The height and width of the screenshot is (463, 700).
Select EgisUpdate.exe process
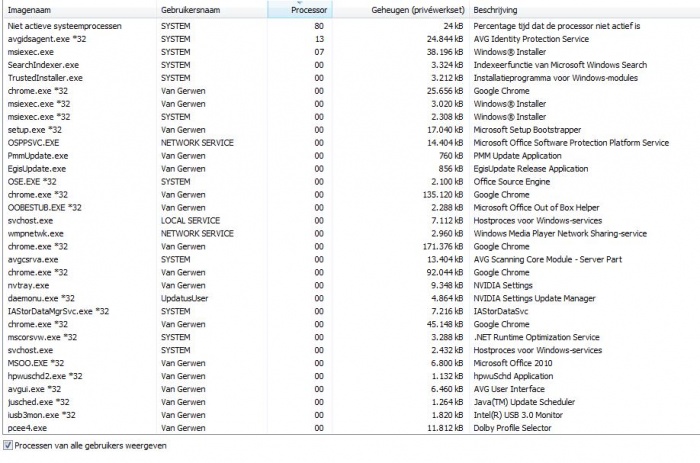click(352, 168)
